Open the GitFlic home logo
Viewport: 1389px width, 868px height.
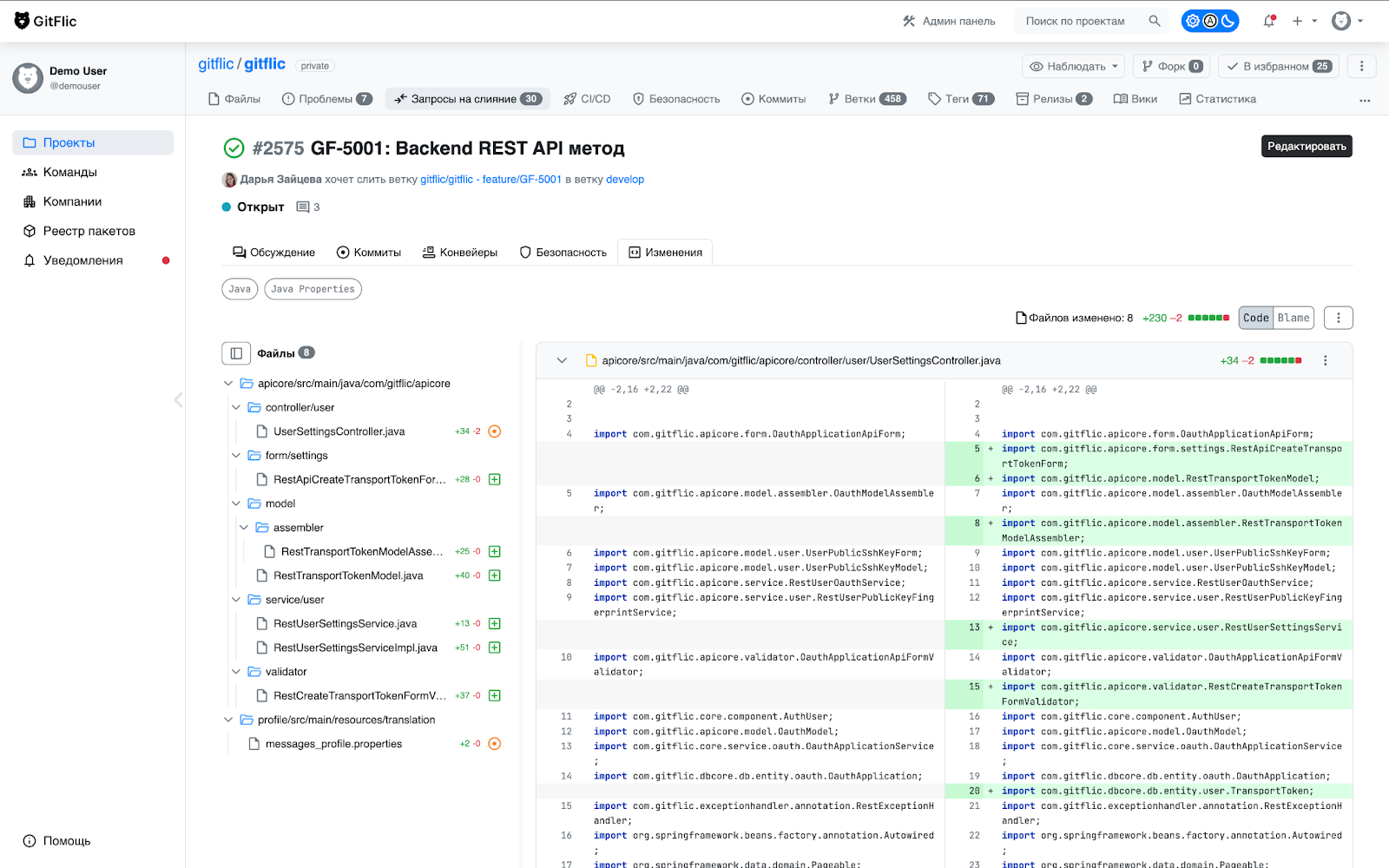point(45,21)
